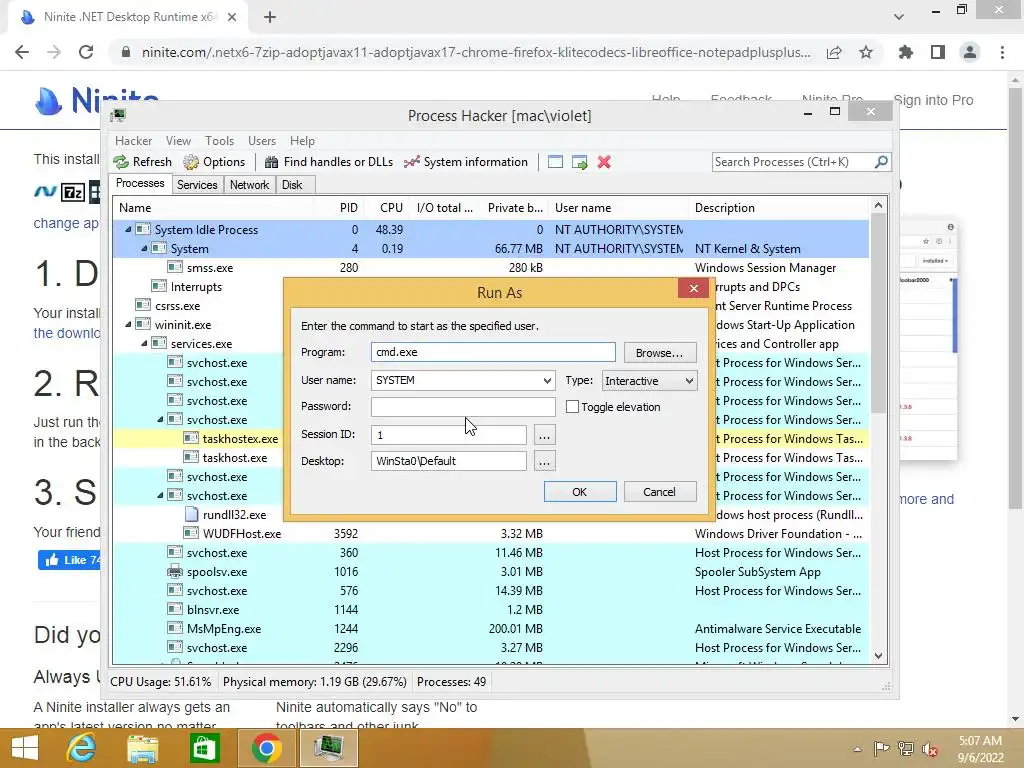
Task: Open Chrome profile avatar icon
Action: (970, 52)
